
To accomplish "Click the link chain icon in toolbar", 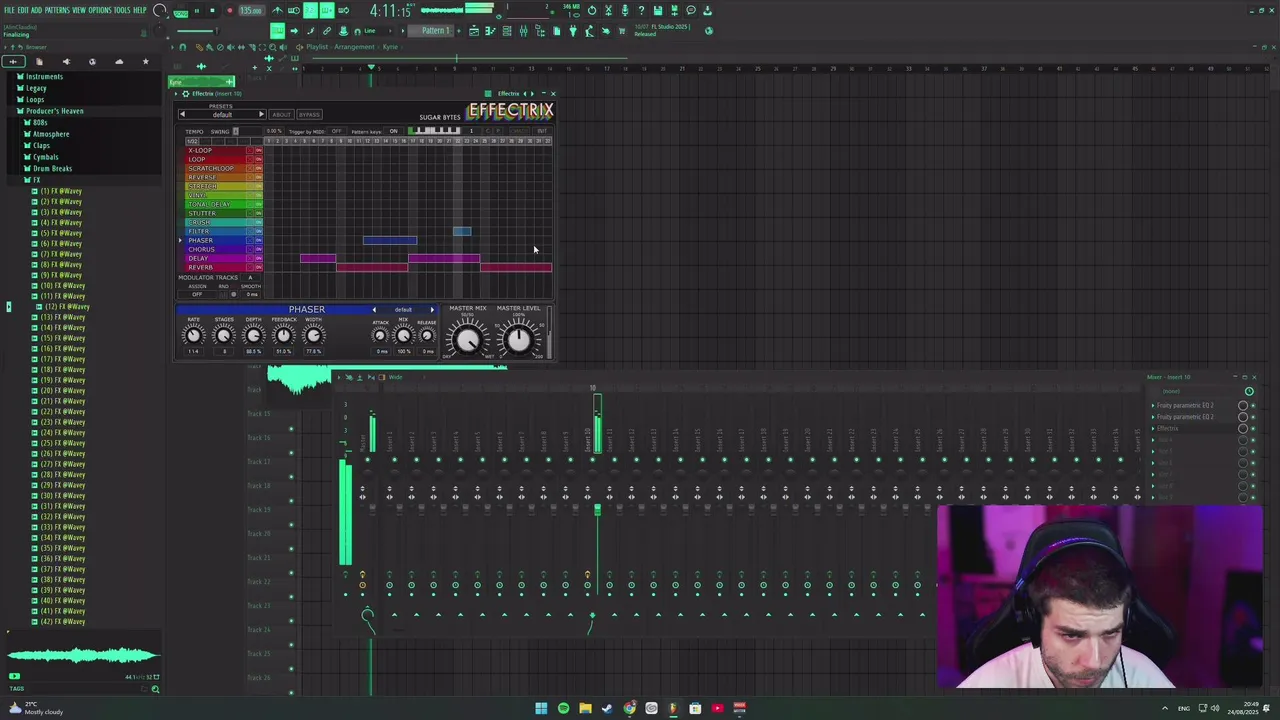I will 326,31.
